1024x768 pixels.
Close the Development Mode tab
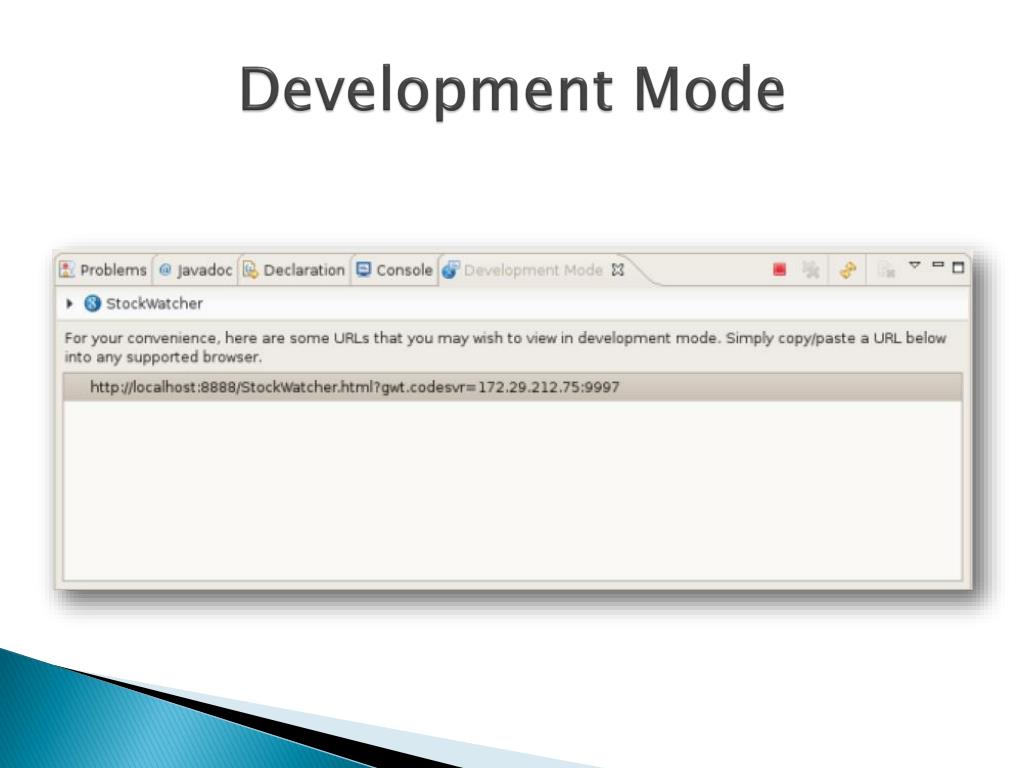618,270
